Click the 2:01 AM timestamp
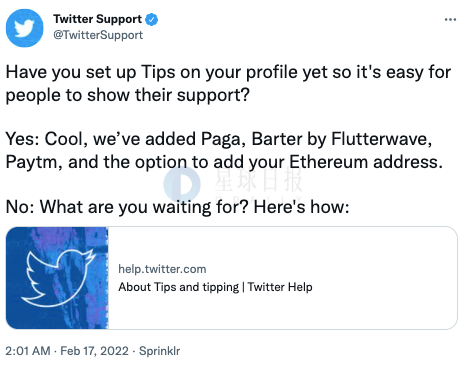Screen dimensions: 466x369 28,351
